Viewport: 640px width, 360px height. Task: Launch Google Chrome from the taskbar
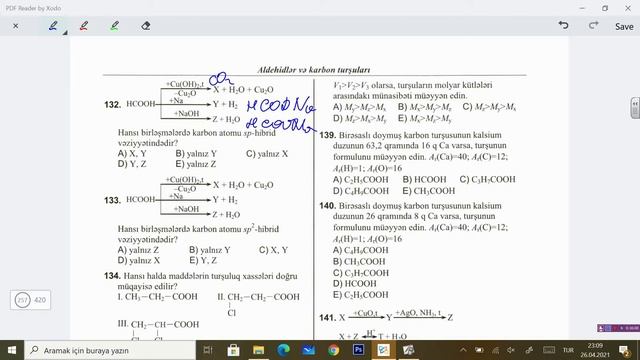(x=333, y=350)
